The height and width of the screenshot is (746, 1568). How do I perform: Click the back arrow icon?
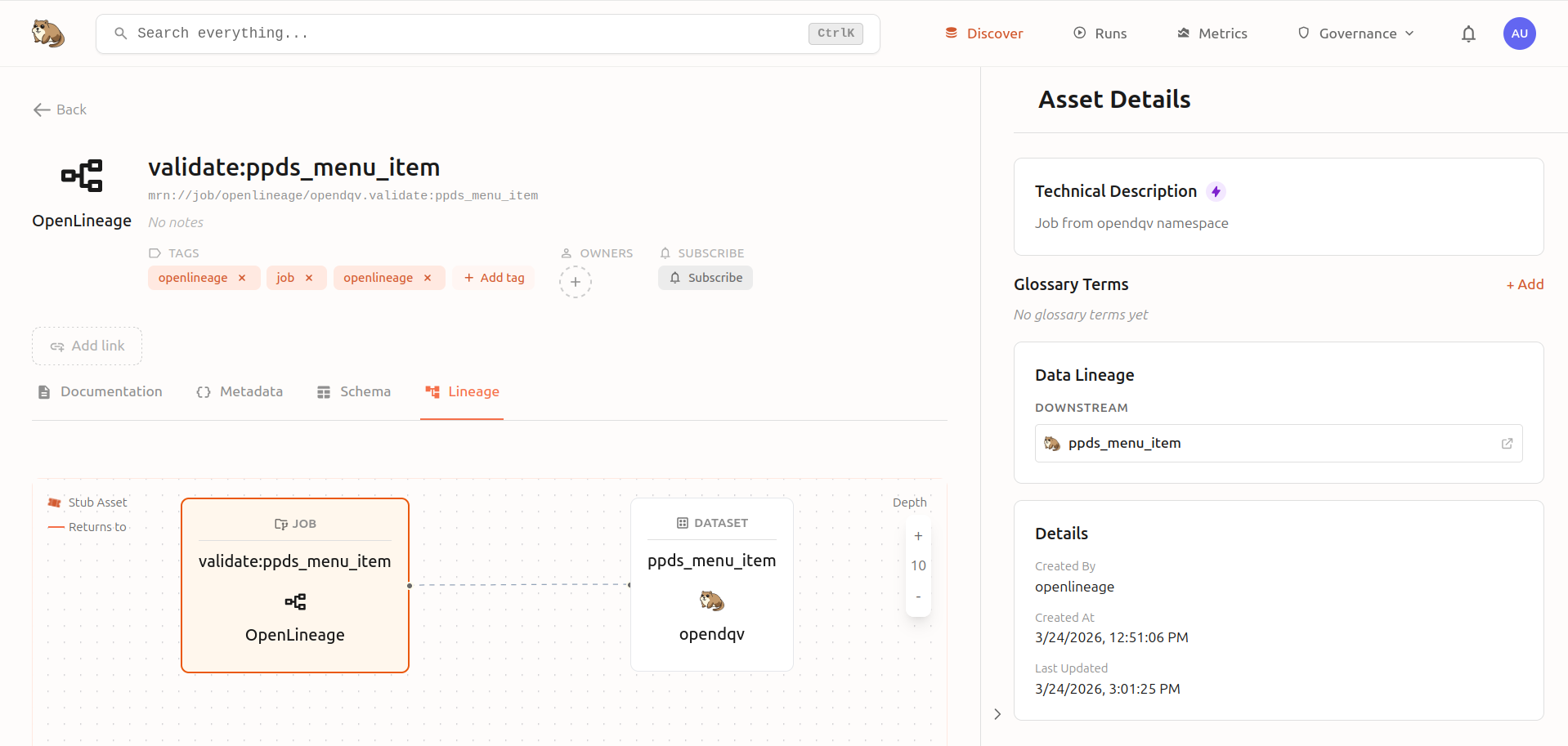point(42,109)
